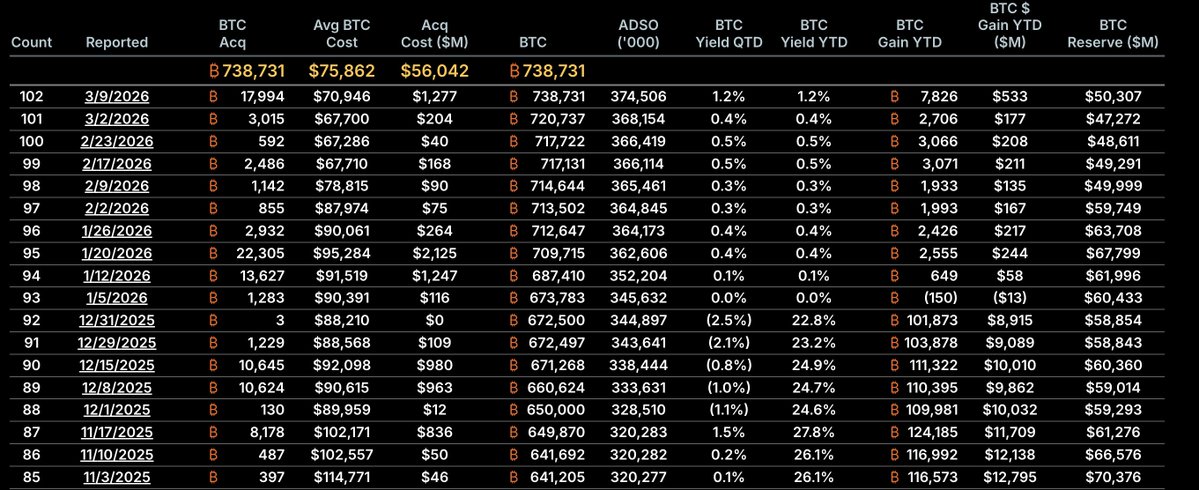Screen dimensions: 1199x490
Task: Click the Bitcoin icon beside 7,826 gain YTD
Action: coord(896,95)
